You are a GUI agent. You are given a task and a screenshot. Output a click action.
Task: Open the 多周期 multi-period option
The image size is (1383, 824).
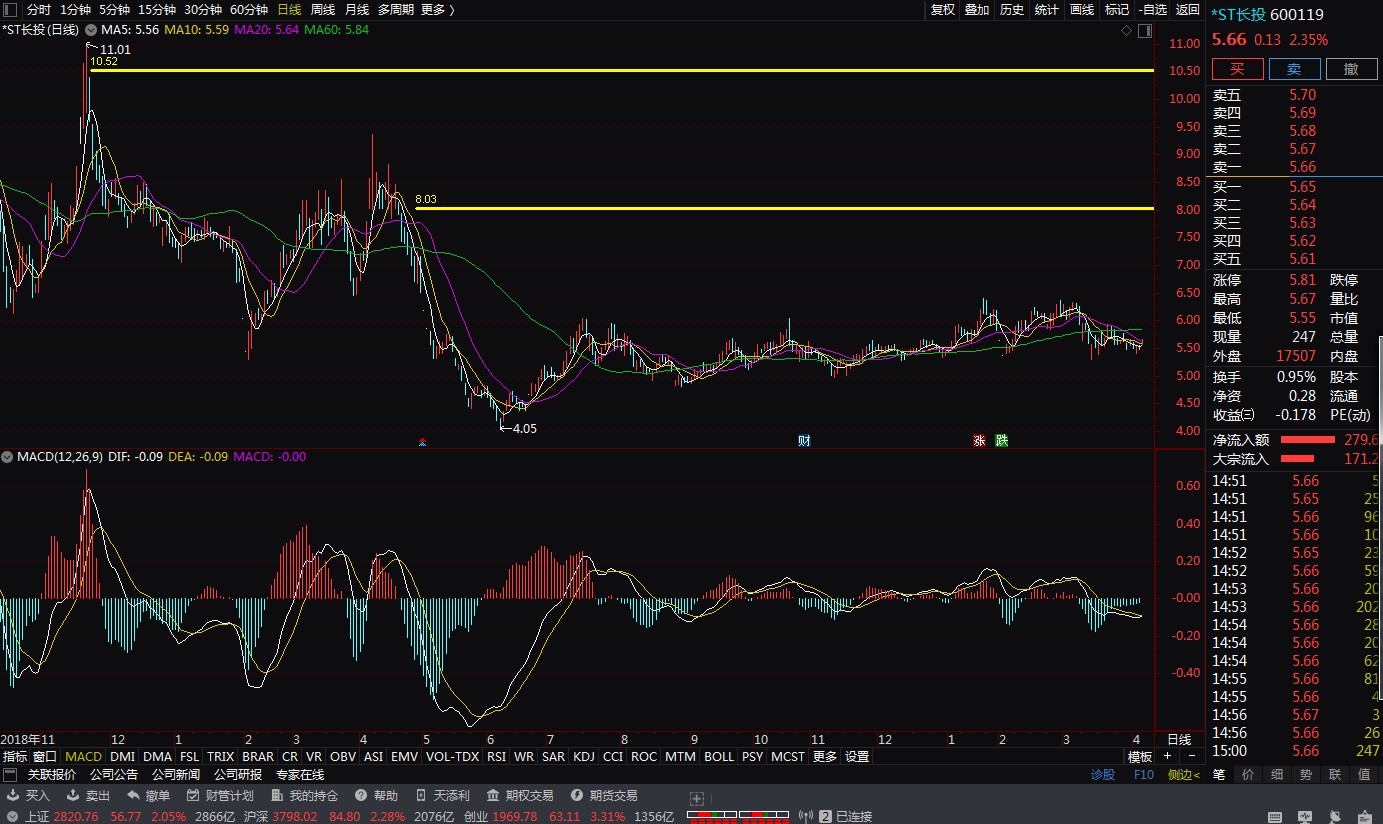coord(396,10)
